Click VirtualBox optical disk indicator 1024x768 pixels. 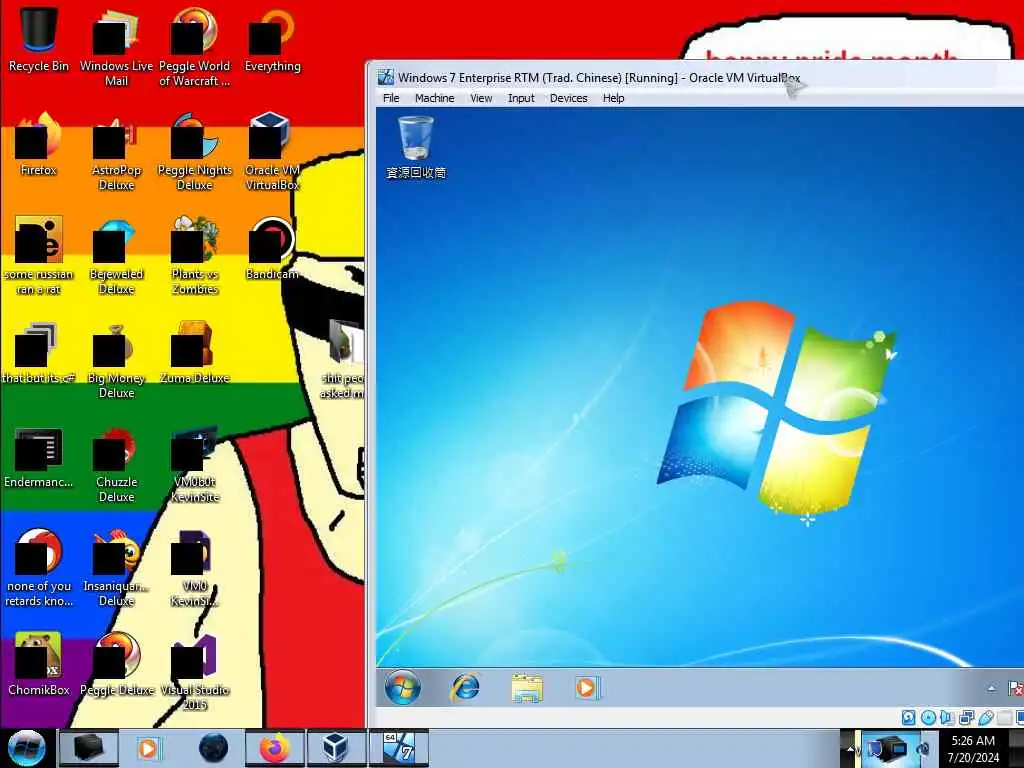click(928, 718)
